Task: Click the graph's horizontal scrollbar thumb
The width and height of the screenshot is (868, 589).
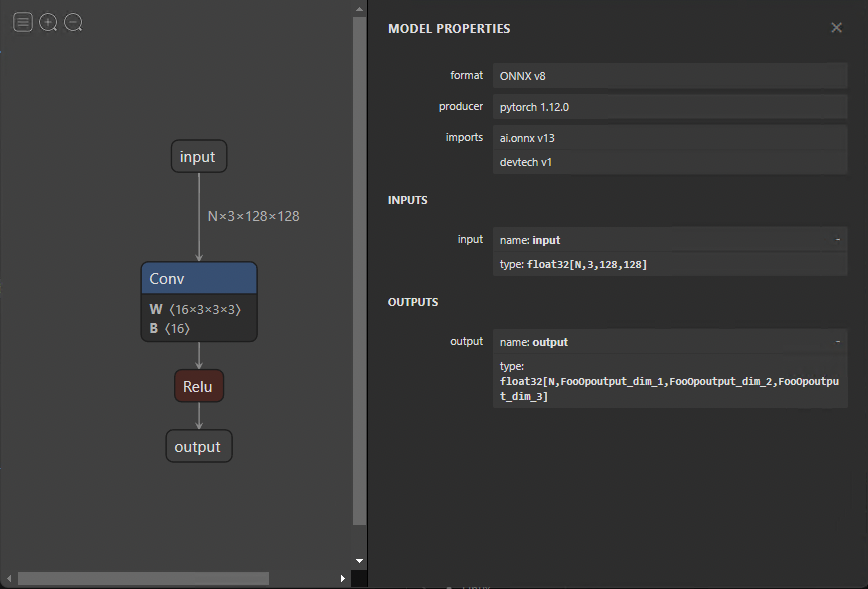Action: 143,579
